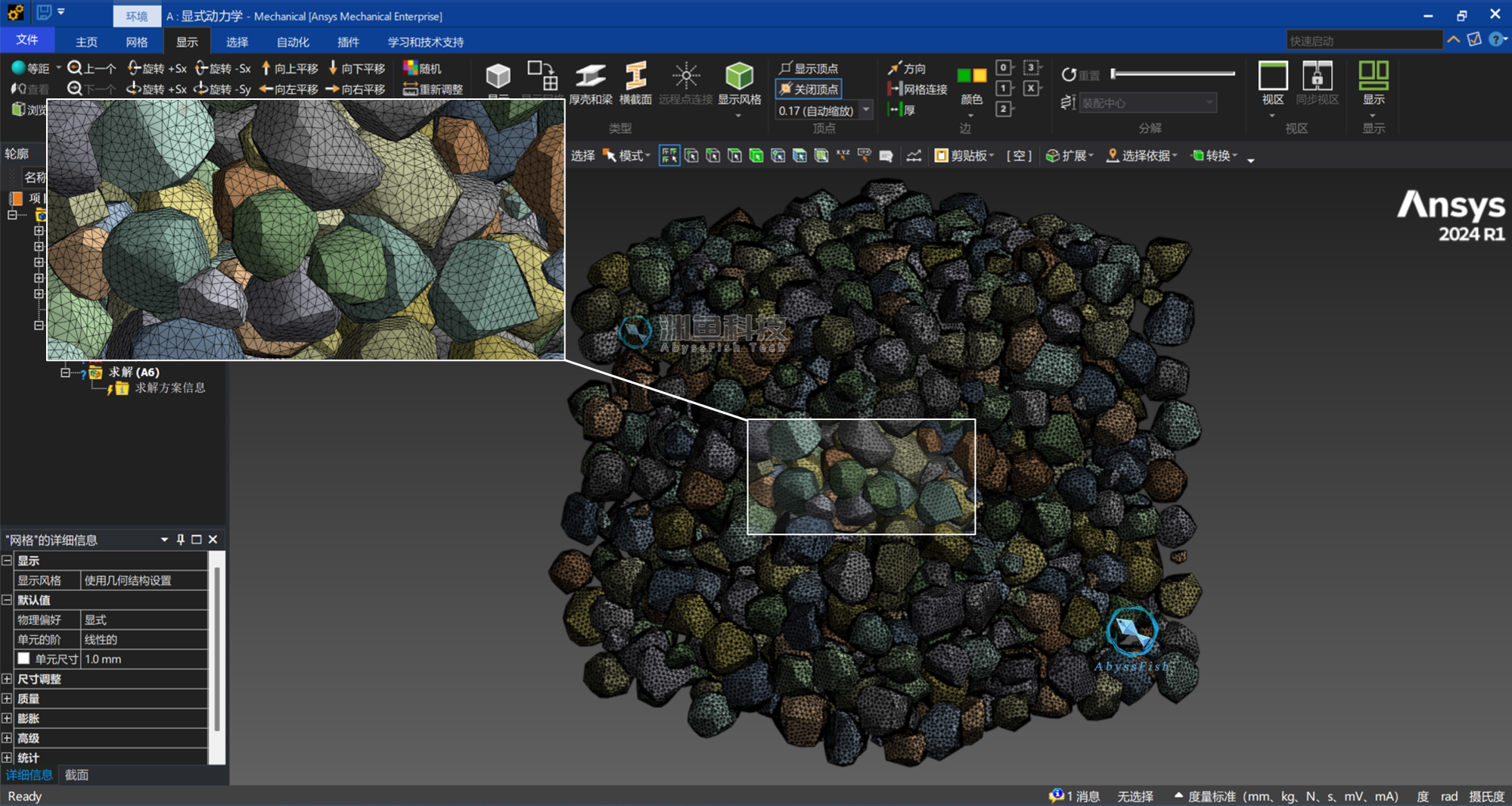The height and width of the screenshot is (806, 1512).
Task: Click the explode view slider
Action: [x=1173, y=73]
